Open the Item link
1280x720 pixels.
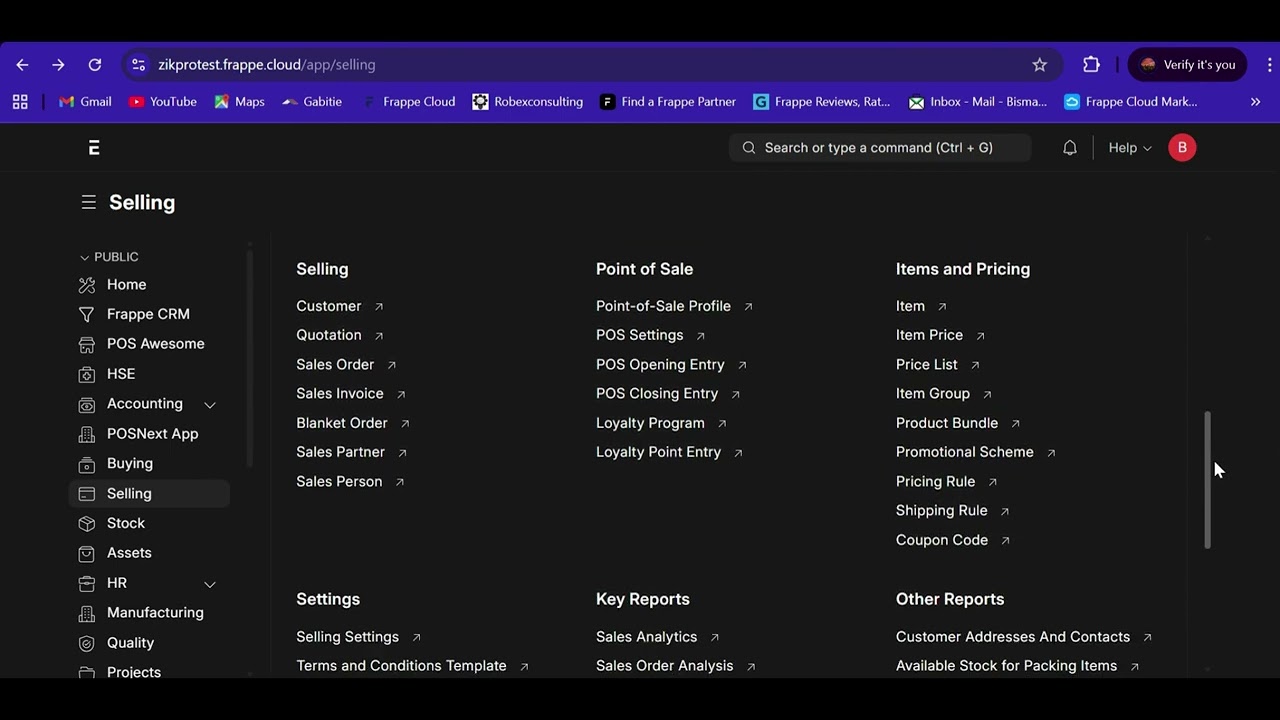click(910, 306)
